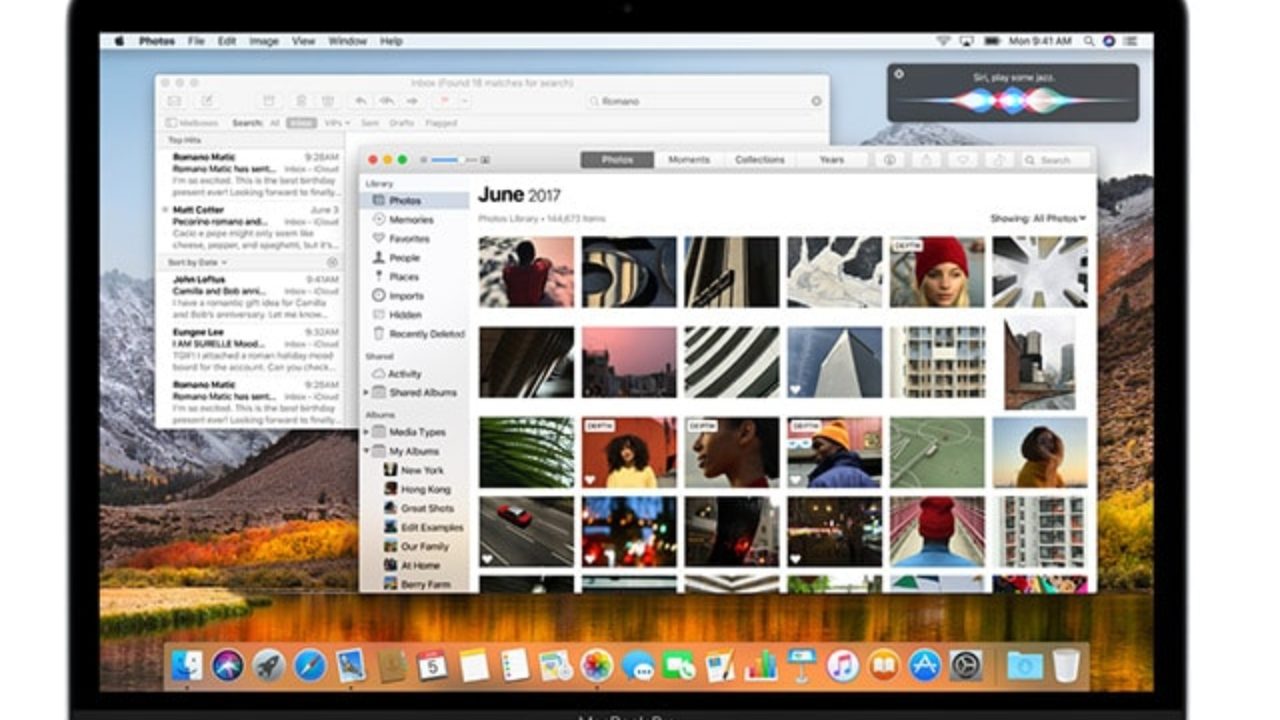This screenshot has width=1280, height=720.
Task: Open System Preferences gear in Dock
Action: pyautogui.click(x=966, y=665)
